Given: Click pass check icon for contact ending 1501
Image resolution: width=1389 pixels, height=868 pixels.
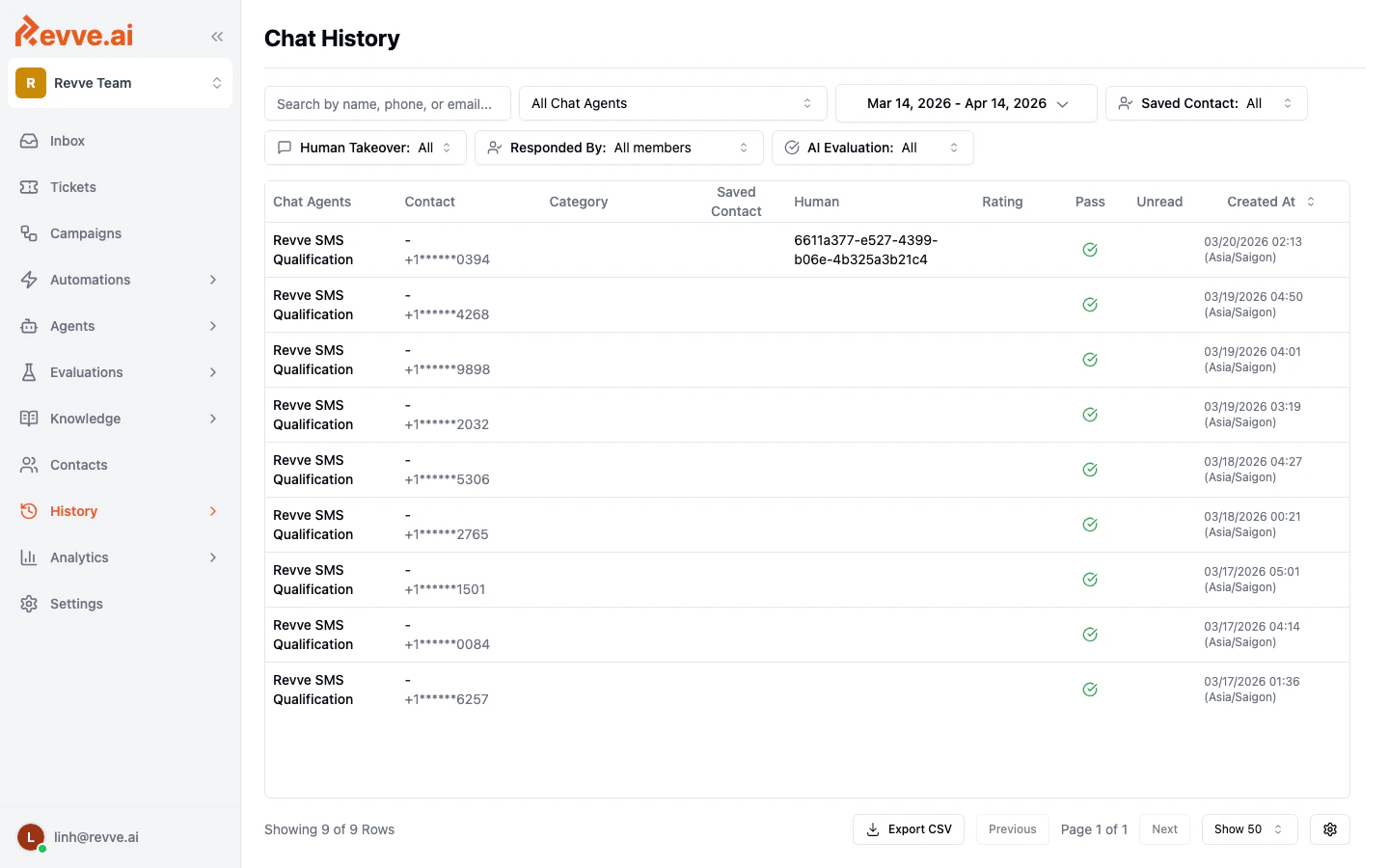Looking at the screenshot, I should coord(1090,580).
